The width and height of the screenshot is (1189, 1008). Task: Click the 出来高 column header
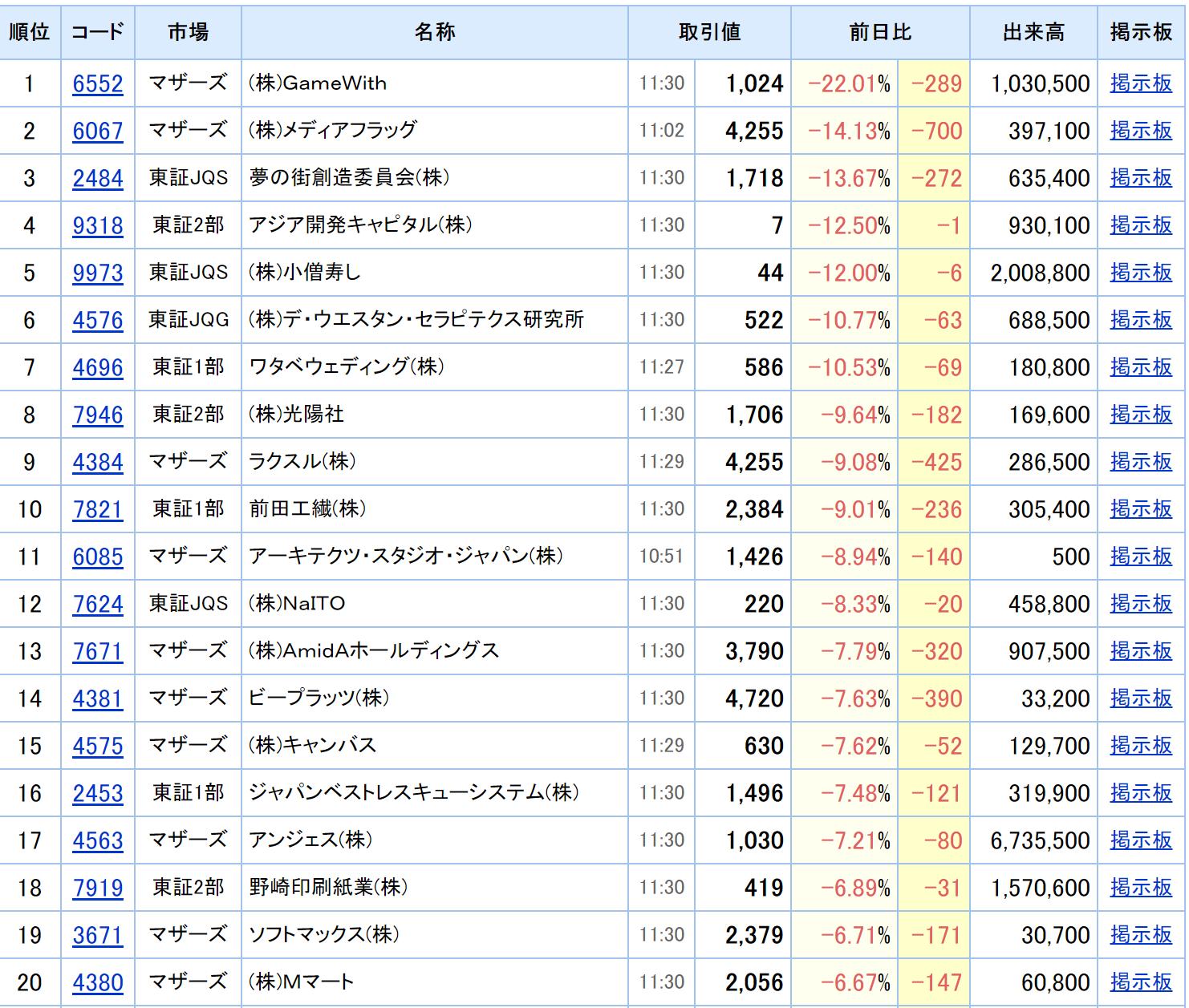point(1034,32)
